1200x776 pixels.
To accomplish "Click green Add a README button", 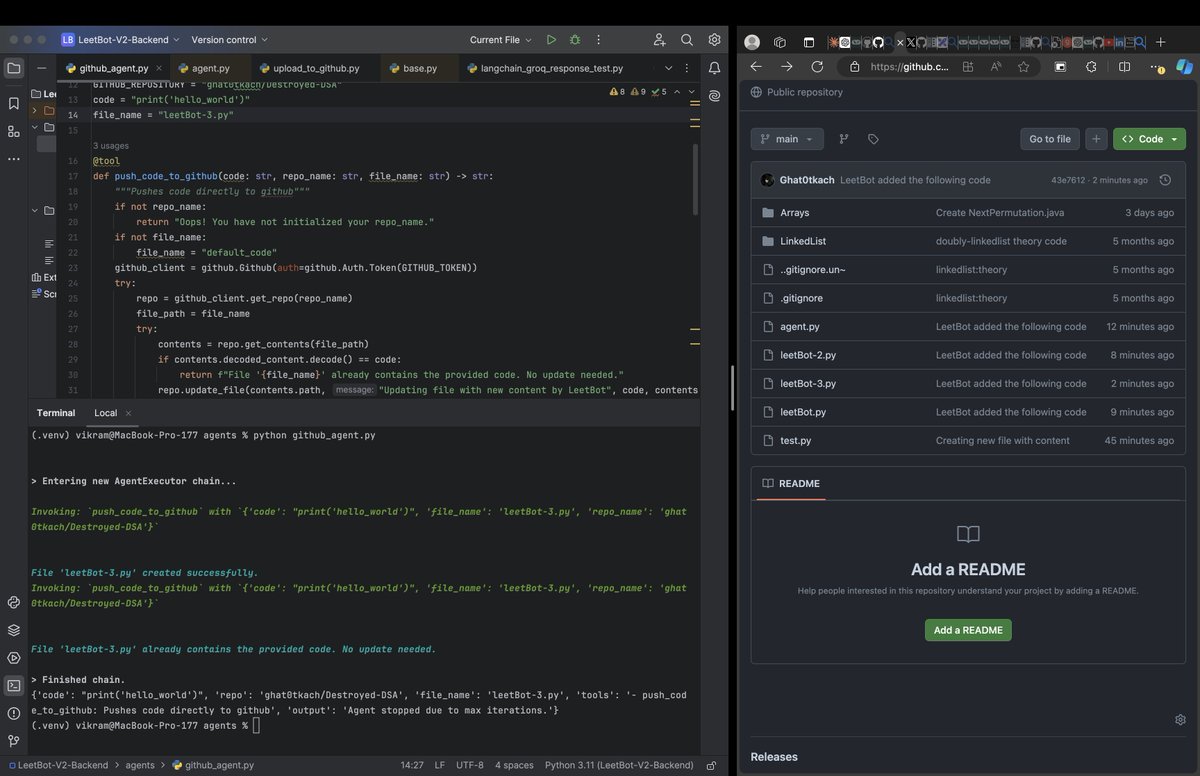I will [x=968, y=630].
